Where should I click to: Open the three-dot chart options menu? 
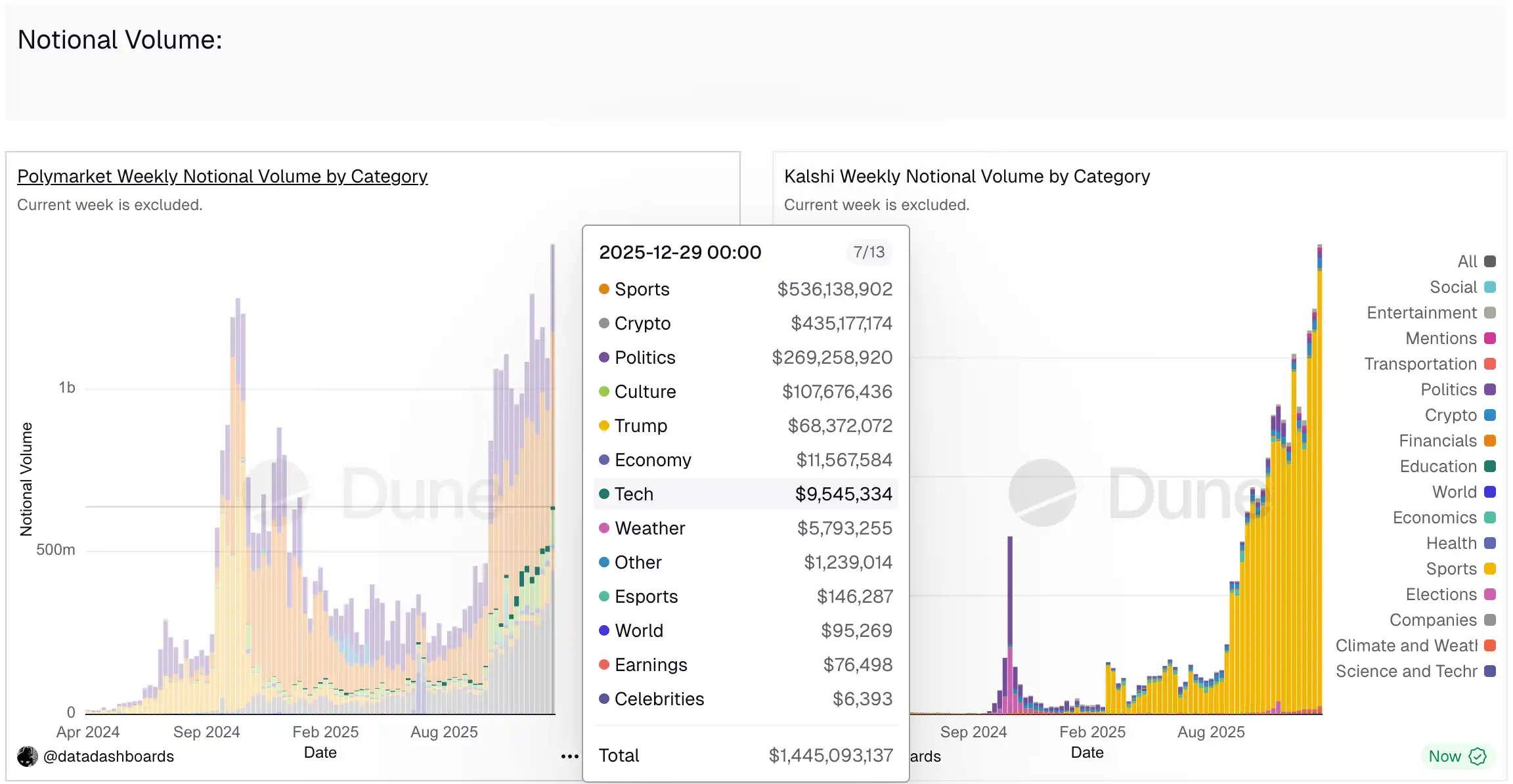pyautogui.click(x=569, y=756)
